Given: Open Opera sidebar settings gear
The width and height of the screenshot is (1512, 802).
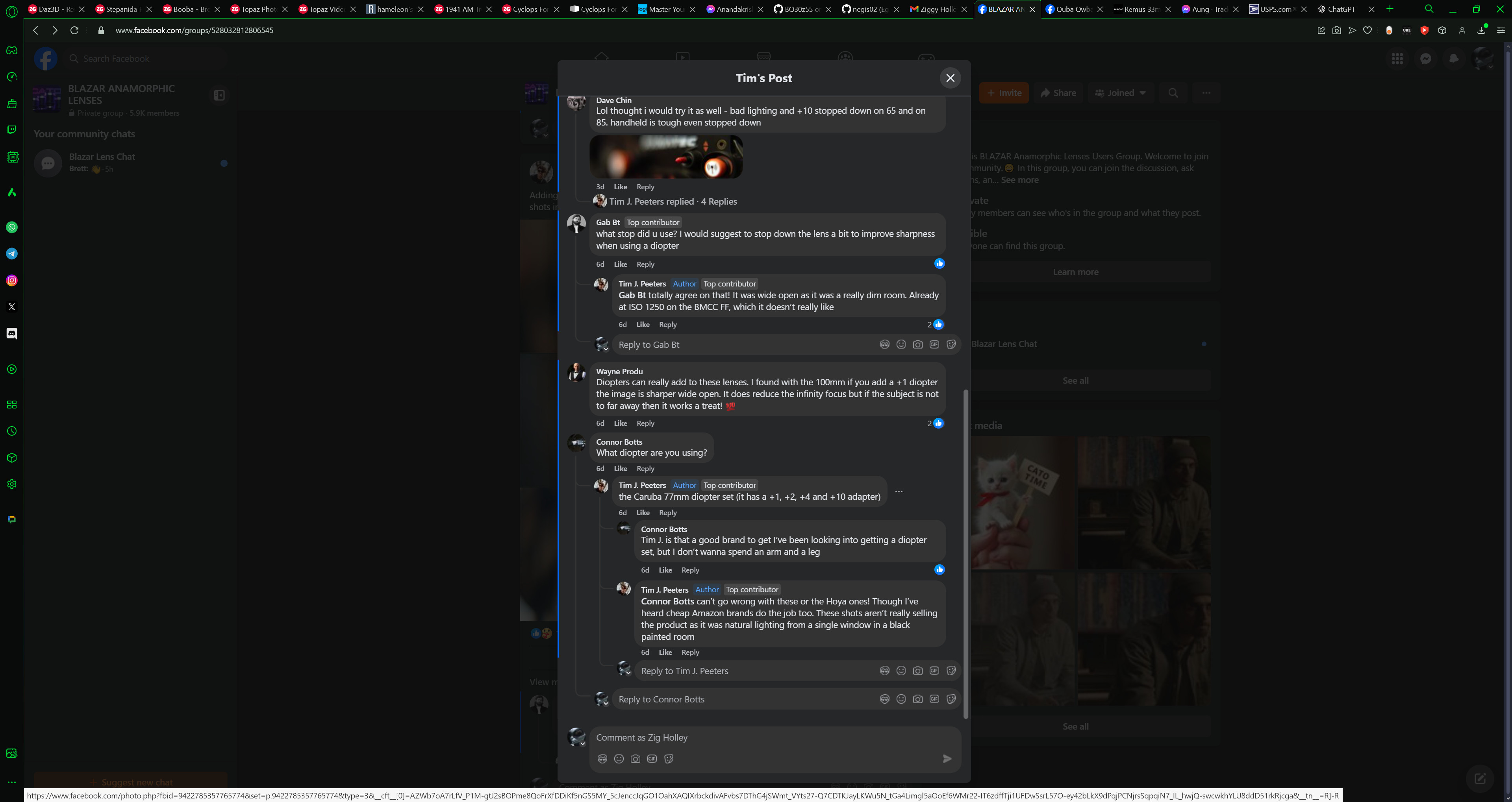Looking at the screenshot, I should 12,484.
